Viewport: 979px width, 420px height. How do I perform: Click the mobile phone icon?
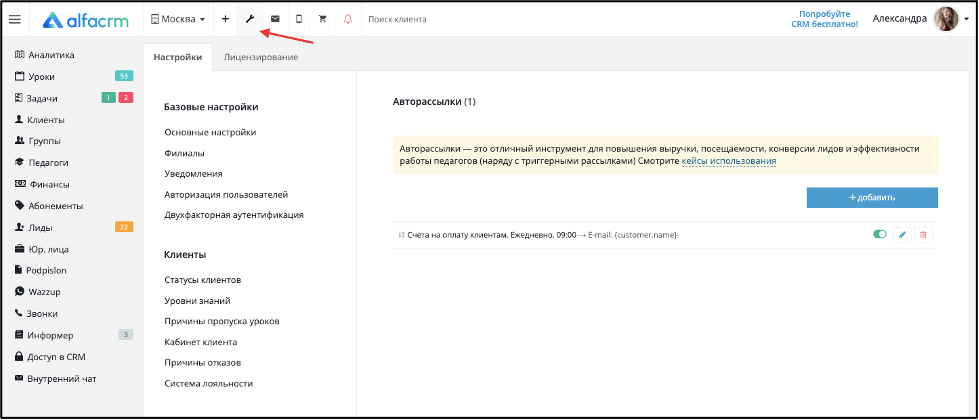pos(299,19)
